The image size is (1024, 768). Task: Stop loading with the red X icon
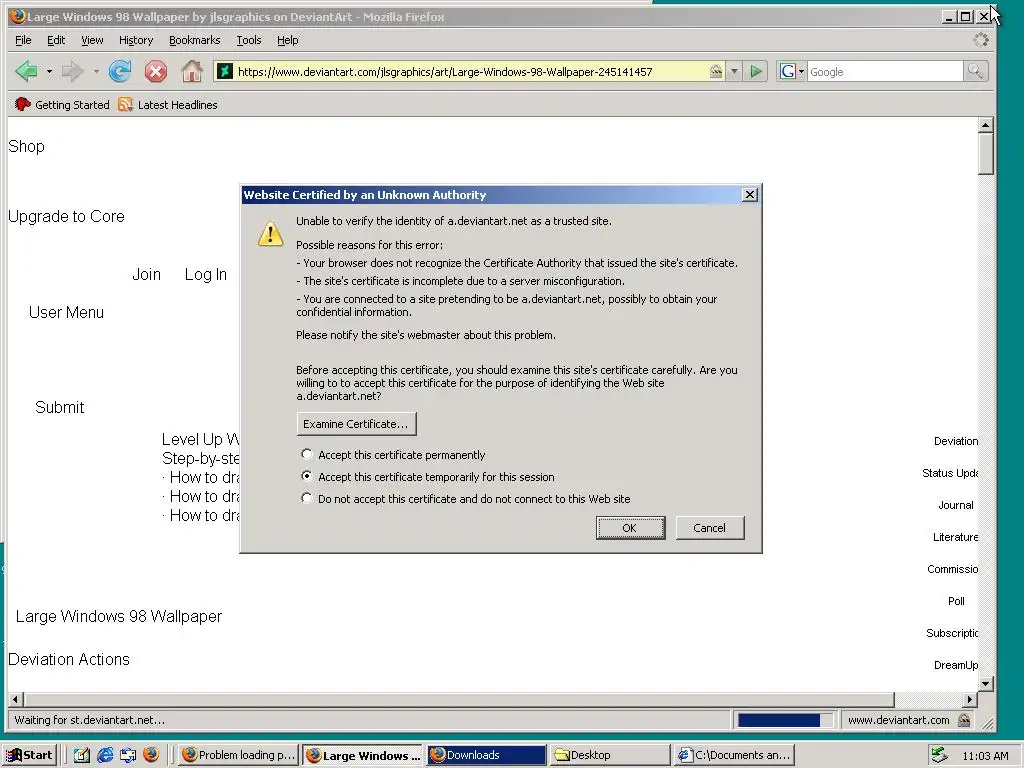point(155,71)
